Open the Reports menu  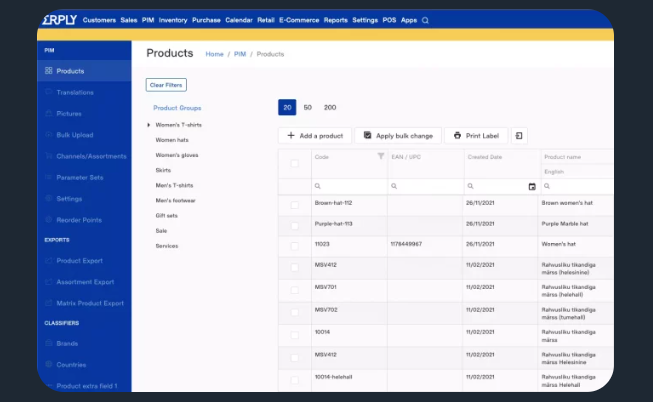(x=336, y=20)
